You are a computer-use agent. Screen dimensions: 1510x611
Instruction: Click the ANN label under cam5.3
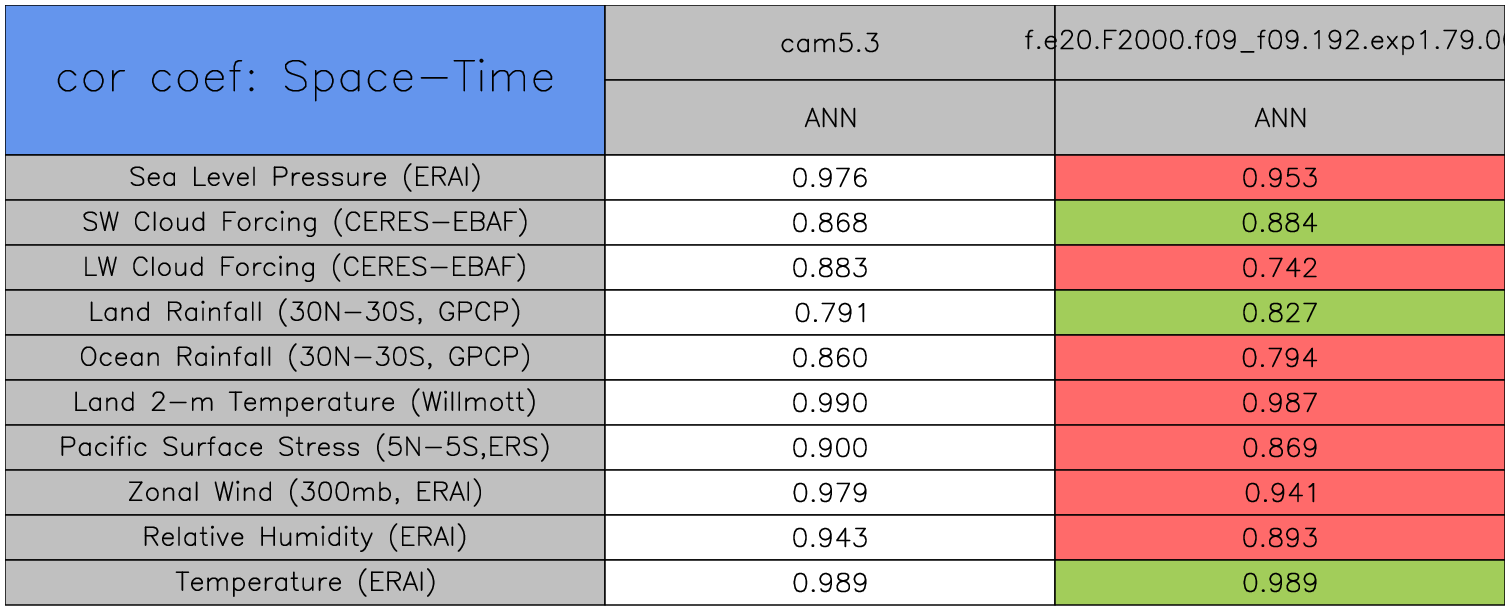pyautogui.click(x=830, y=118)
